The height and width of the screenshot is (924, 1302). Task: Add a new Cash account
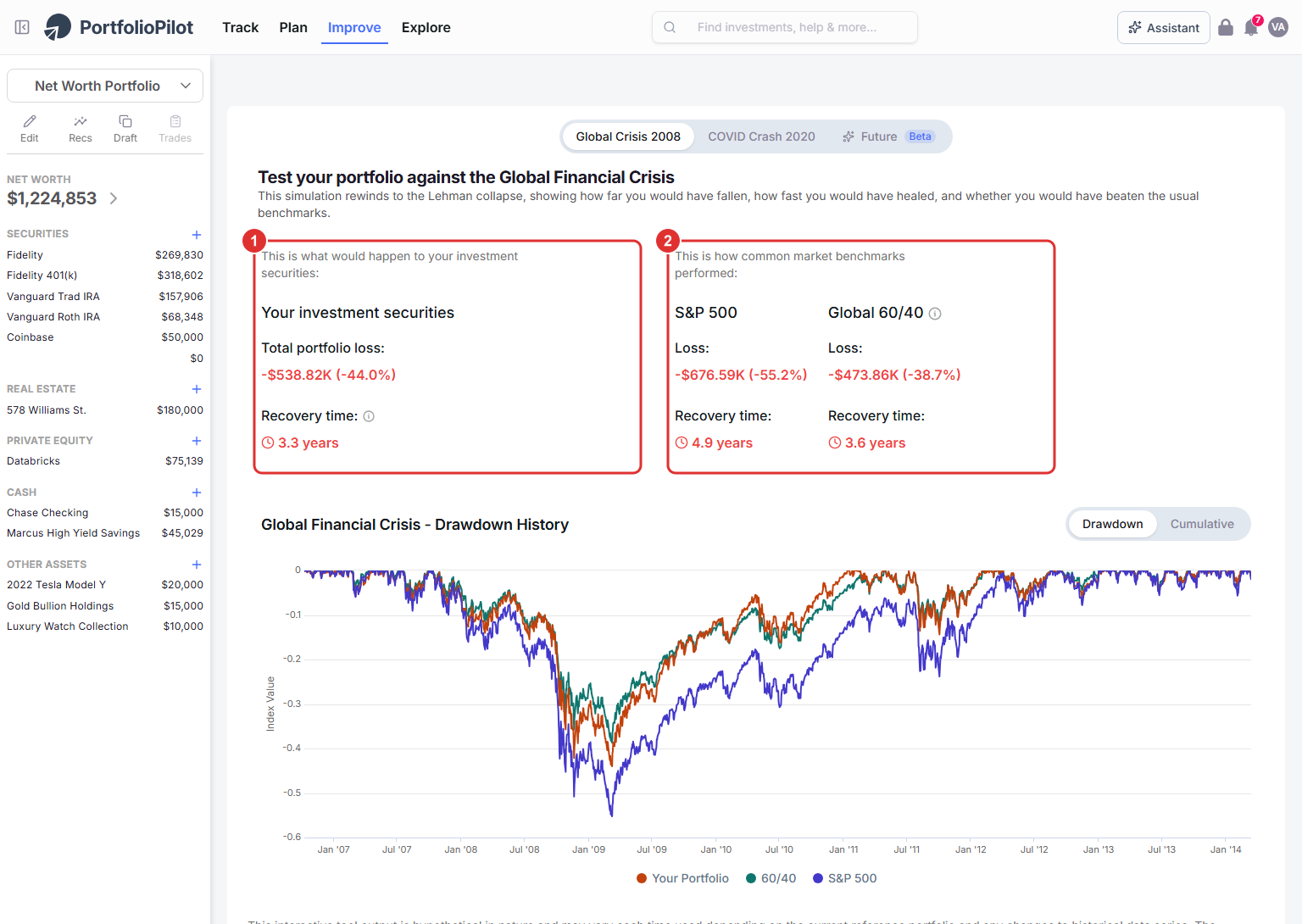(197, 493)
